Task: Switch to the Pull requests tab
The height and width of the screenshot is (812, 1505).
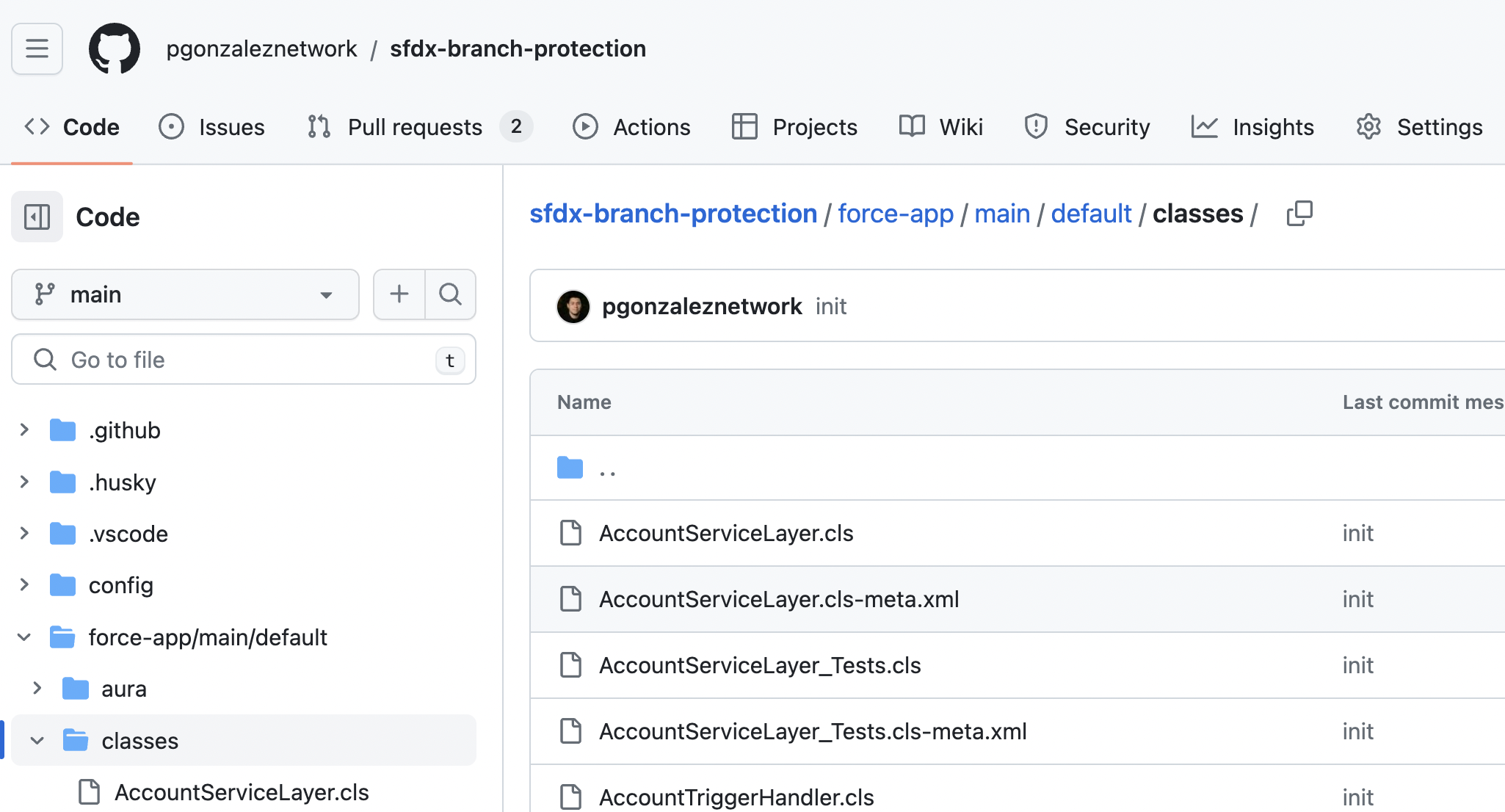Action: coord(414,127)
